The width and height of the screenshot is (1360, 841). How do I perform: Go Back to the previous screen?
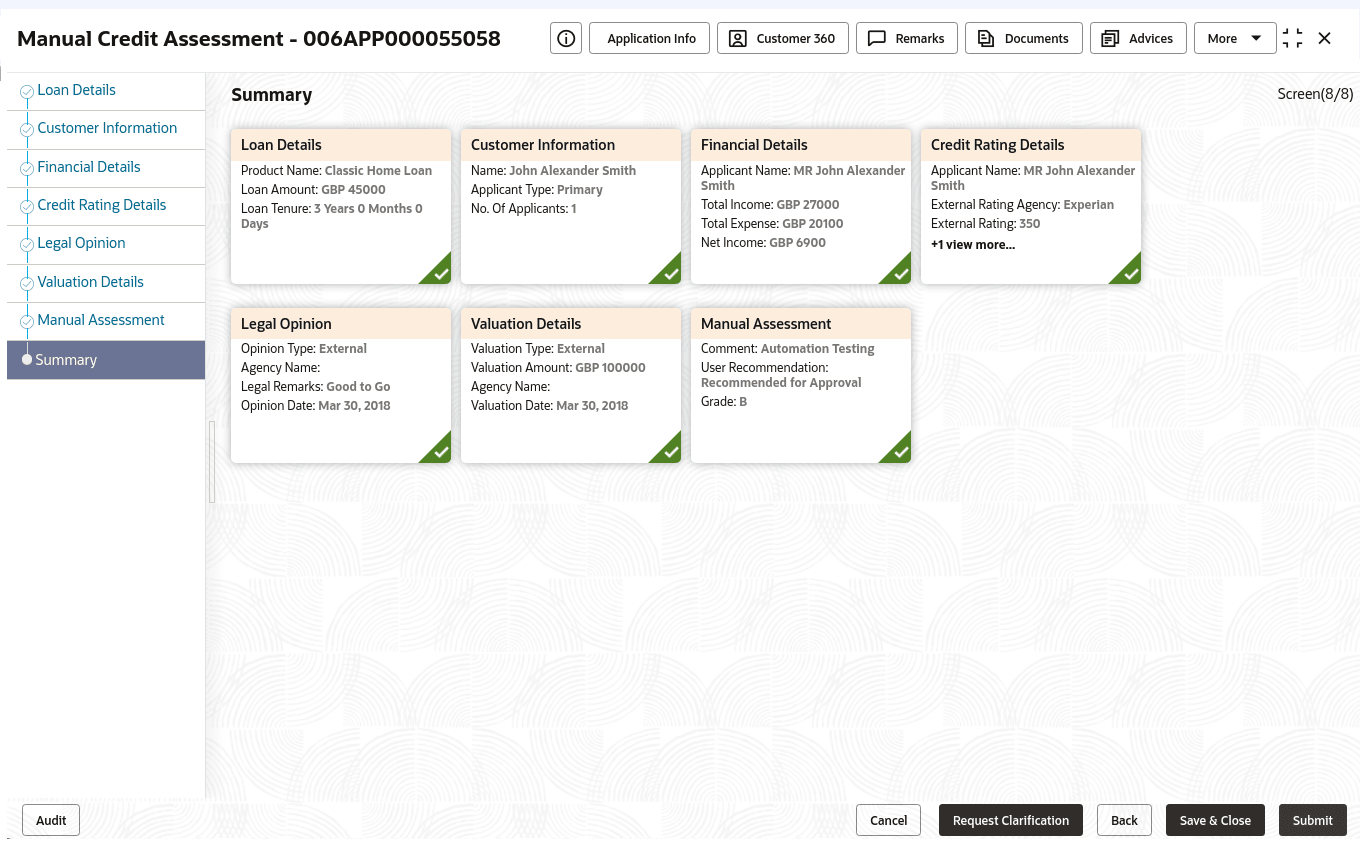1124,820
